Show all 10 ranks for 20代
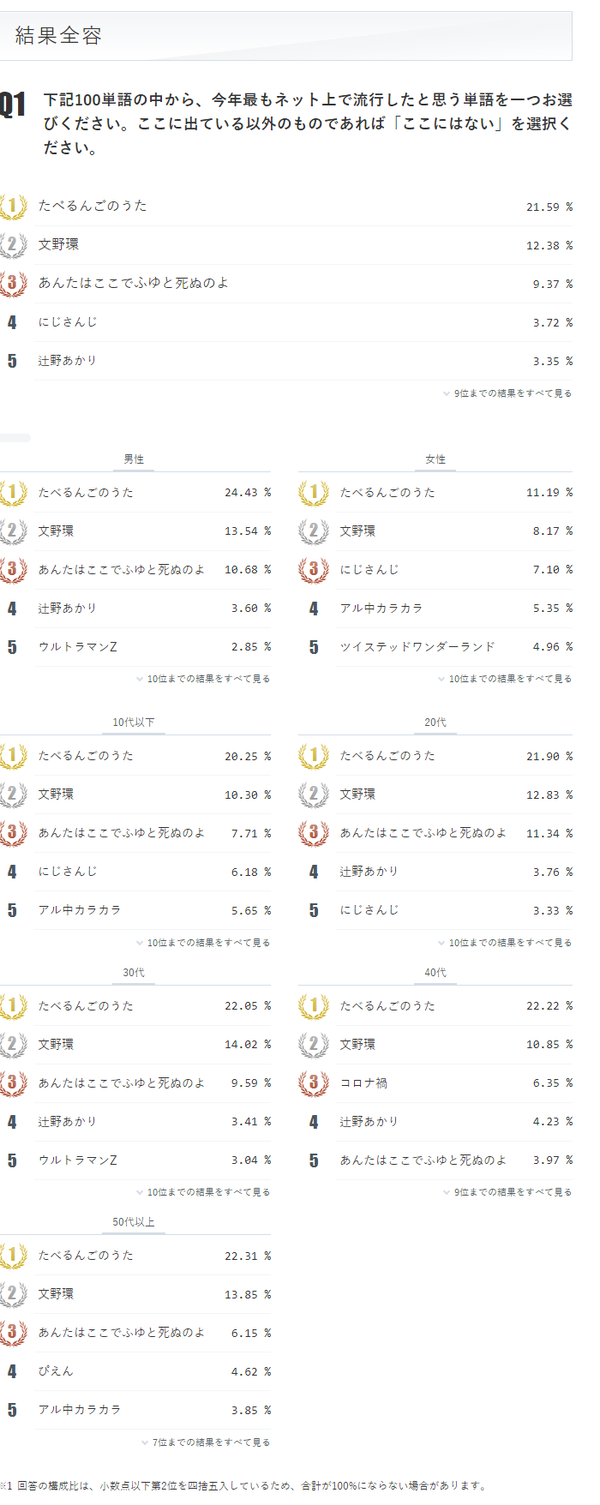The height and width of the screenshot is (1505, 600). click(505, 943)
